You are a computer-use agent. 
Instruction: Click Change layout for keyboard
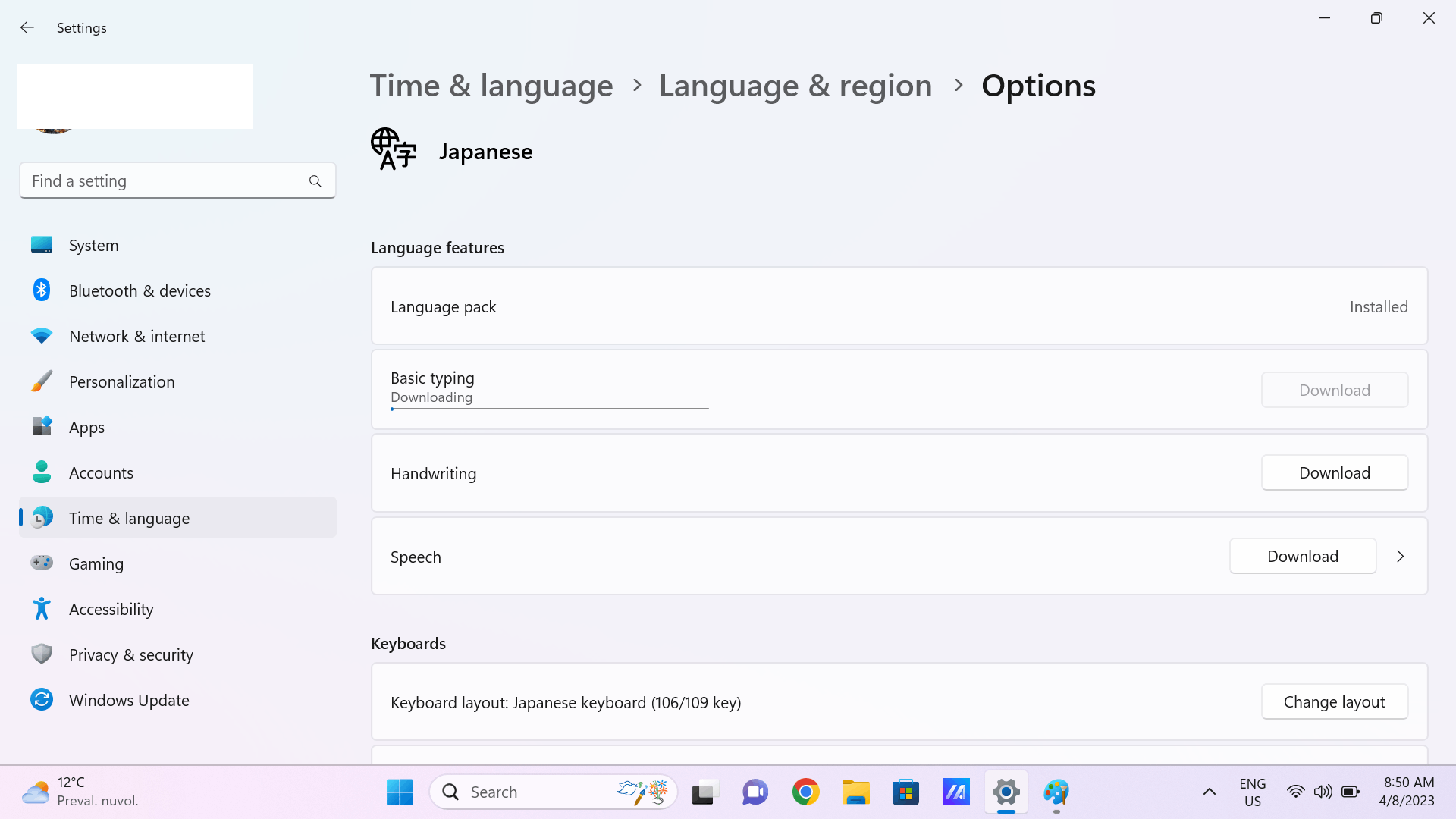tap(1335, 701)
